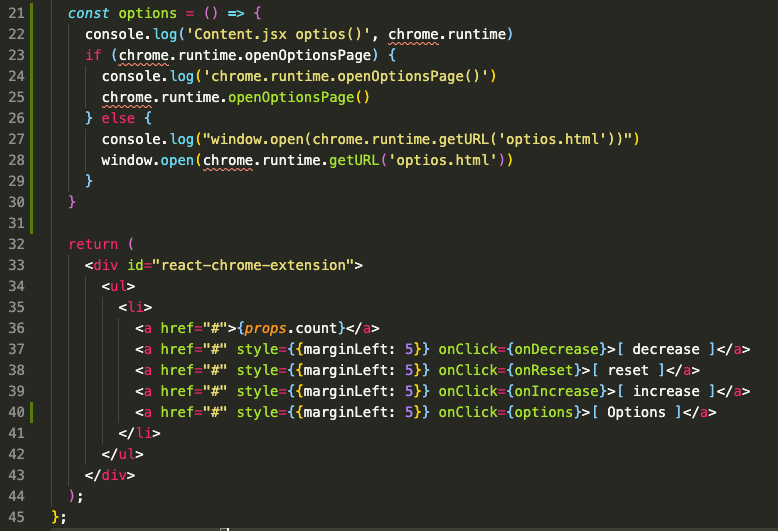Click the closing ');' on line 44

pos(76,496)
